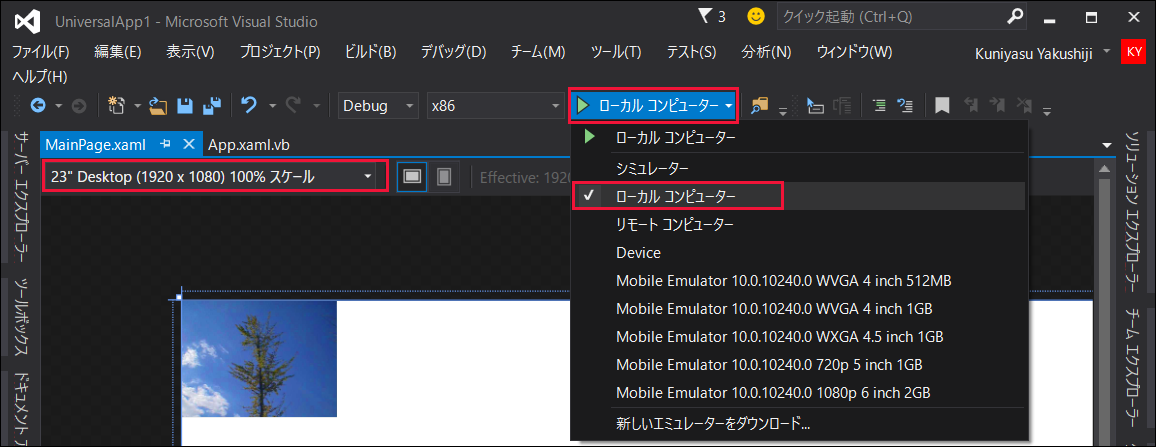1156x447 pixels.
Task: Expand the Redo history dropdown arrow
Action: [x=316, y=106]
